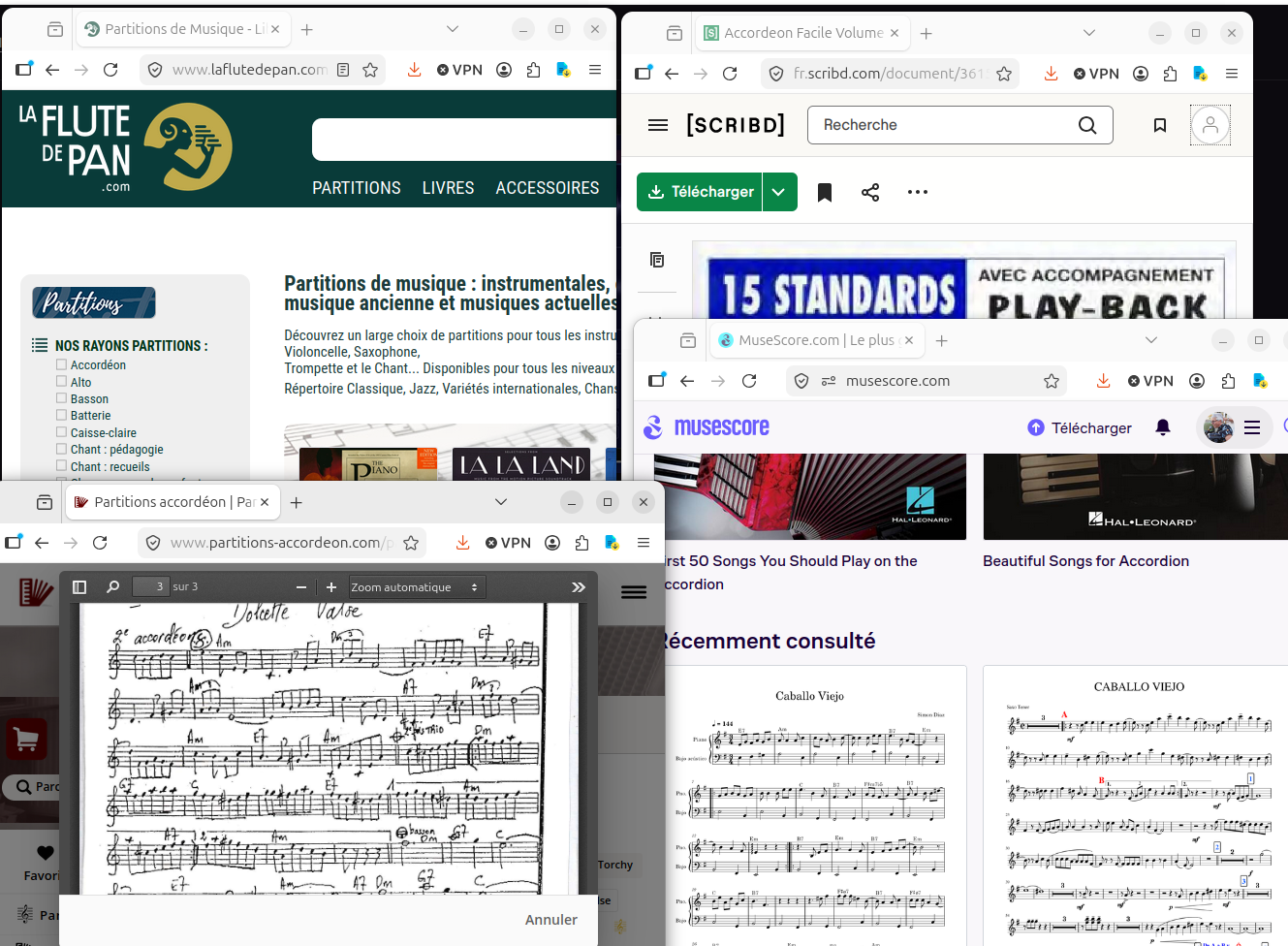Open the Scribd hamburger menu

(658, 125)
